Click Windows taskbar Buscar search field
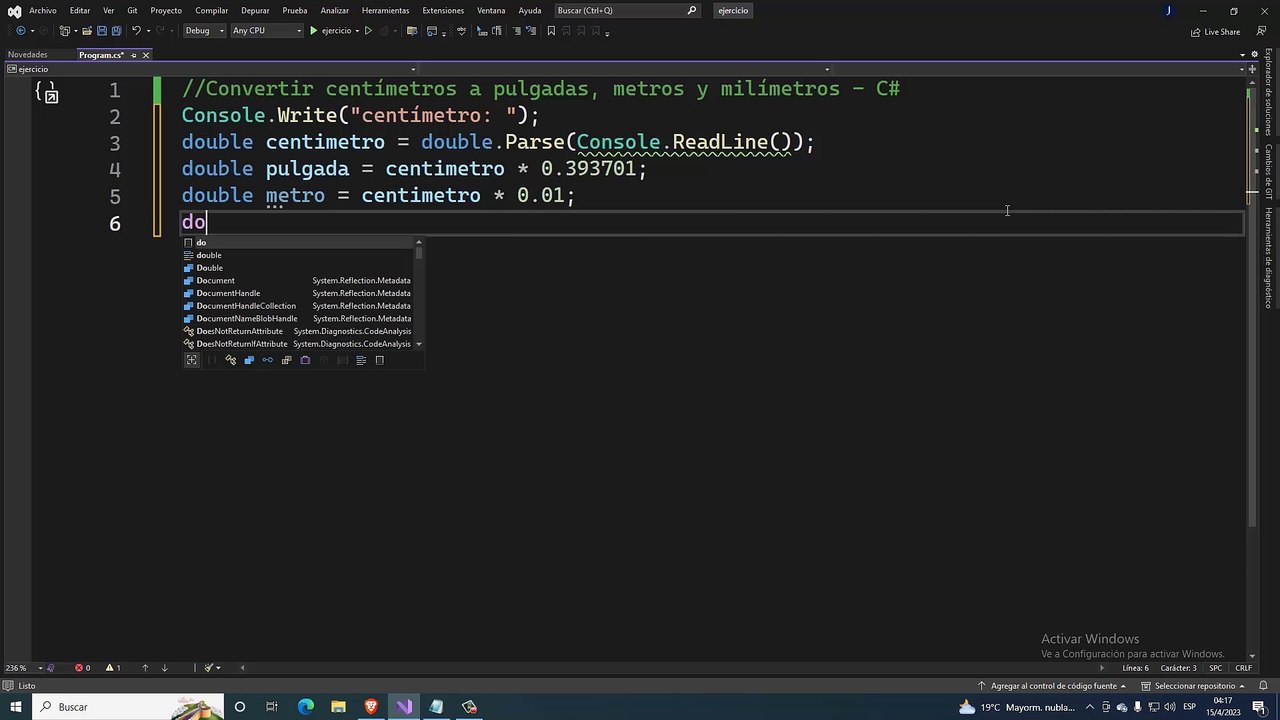 point(126,707)
